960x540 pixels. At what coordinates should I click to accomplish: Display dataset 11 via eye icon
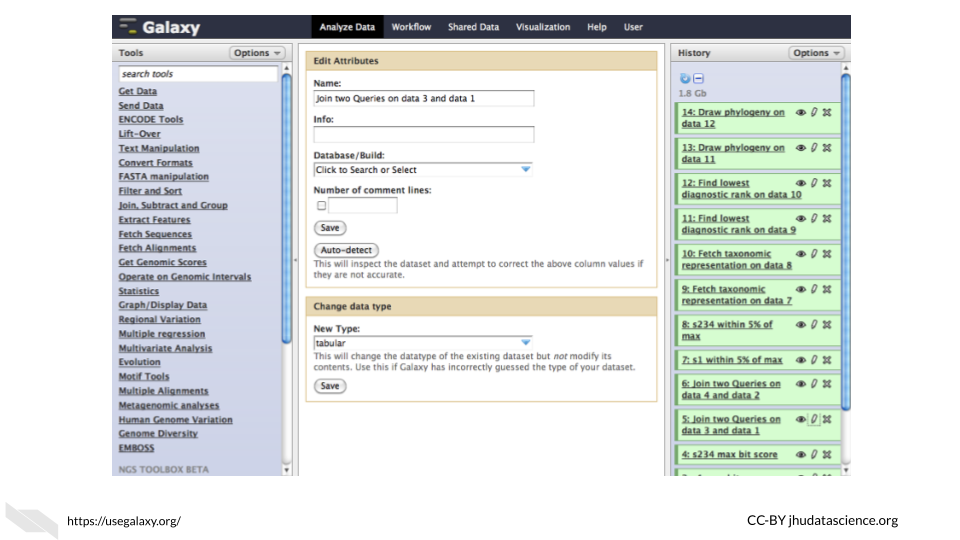click(x=800, y=219)
